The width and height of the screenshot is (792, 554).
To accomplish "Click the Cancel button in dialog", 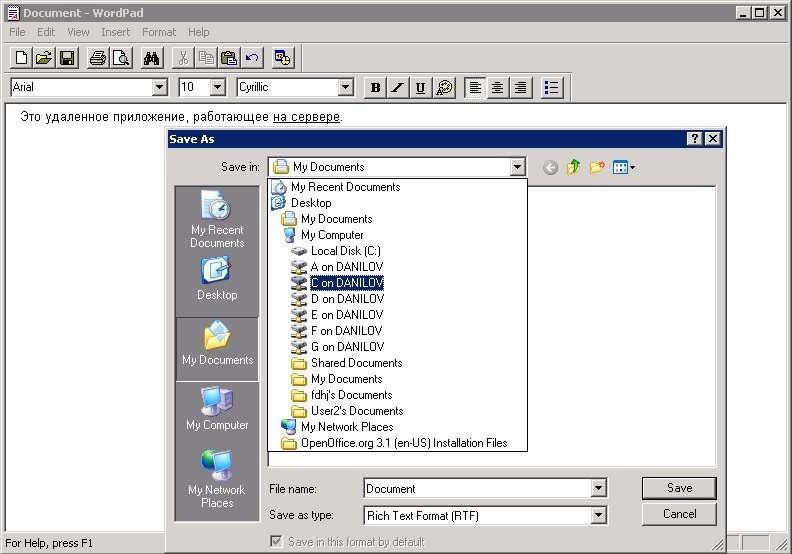I will [x=679, y=514].
